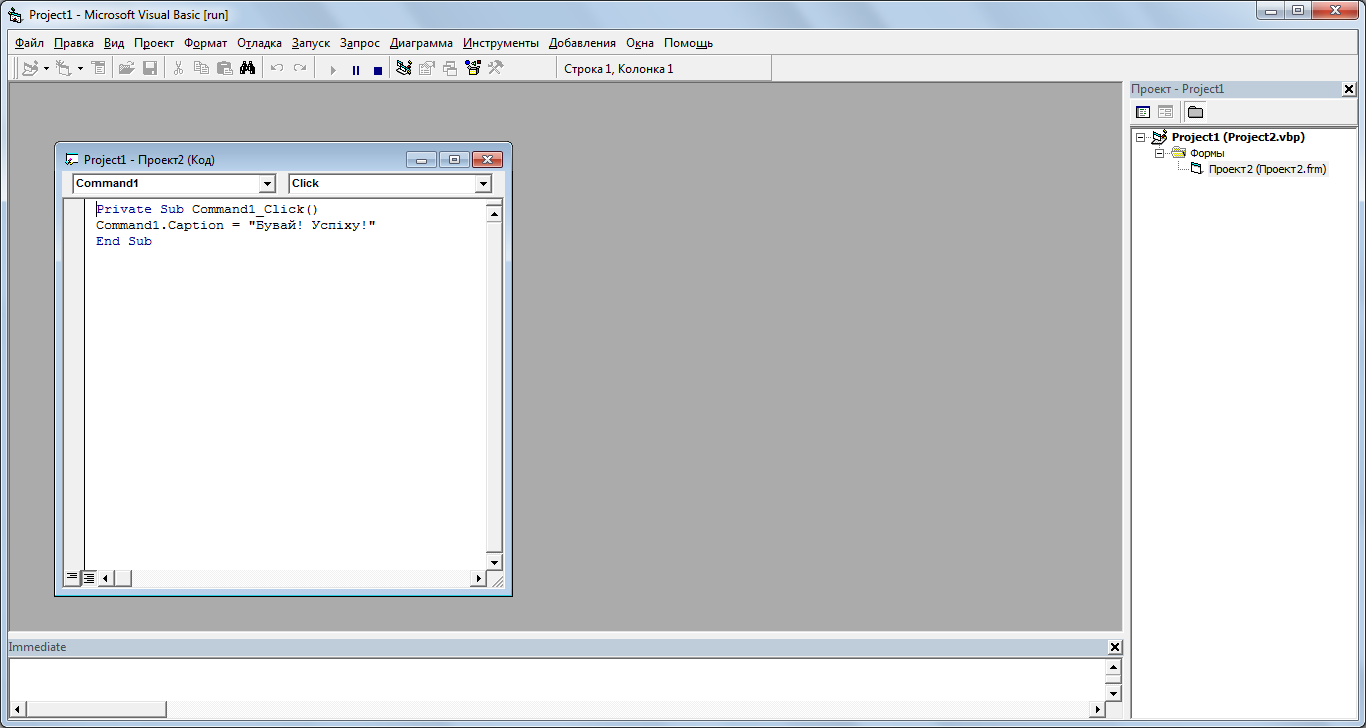1366x728 pixels.
Task: Click the Toolbox hammer-and-wrench icon
Action: (495, 69)
